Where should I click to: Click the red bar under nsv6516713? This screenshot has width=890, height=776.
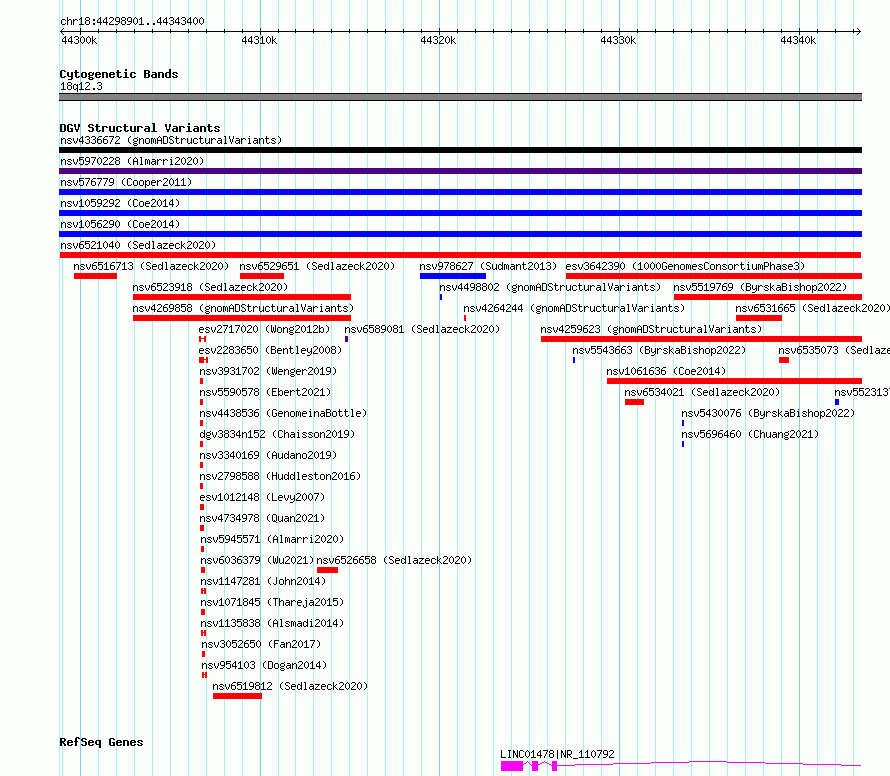(95, 276)
